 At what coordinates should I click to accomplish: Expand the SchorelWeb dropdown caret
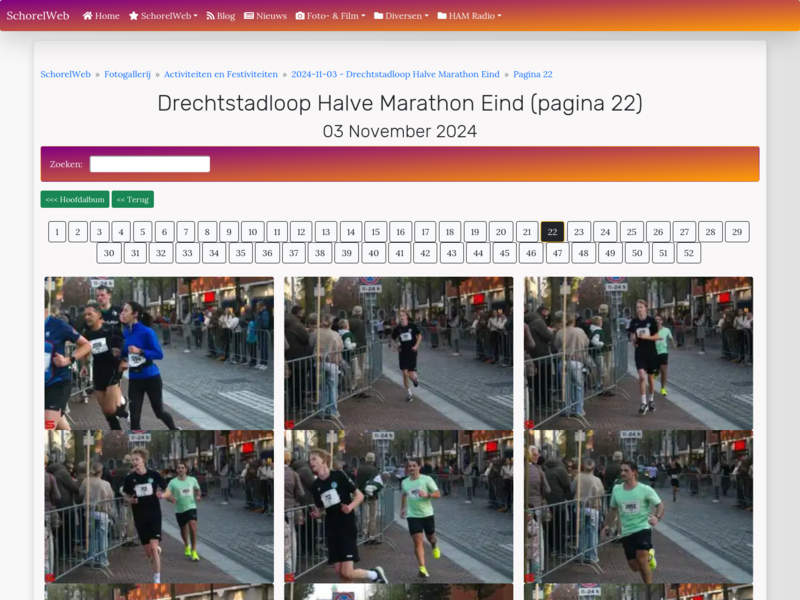(x=195, y=16)
